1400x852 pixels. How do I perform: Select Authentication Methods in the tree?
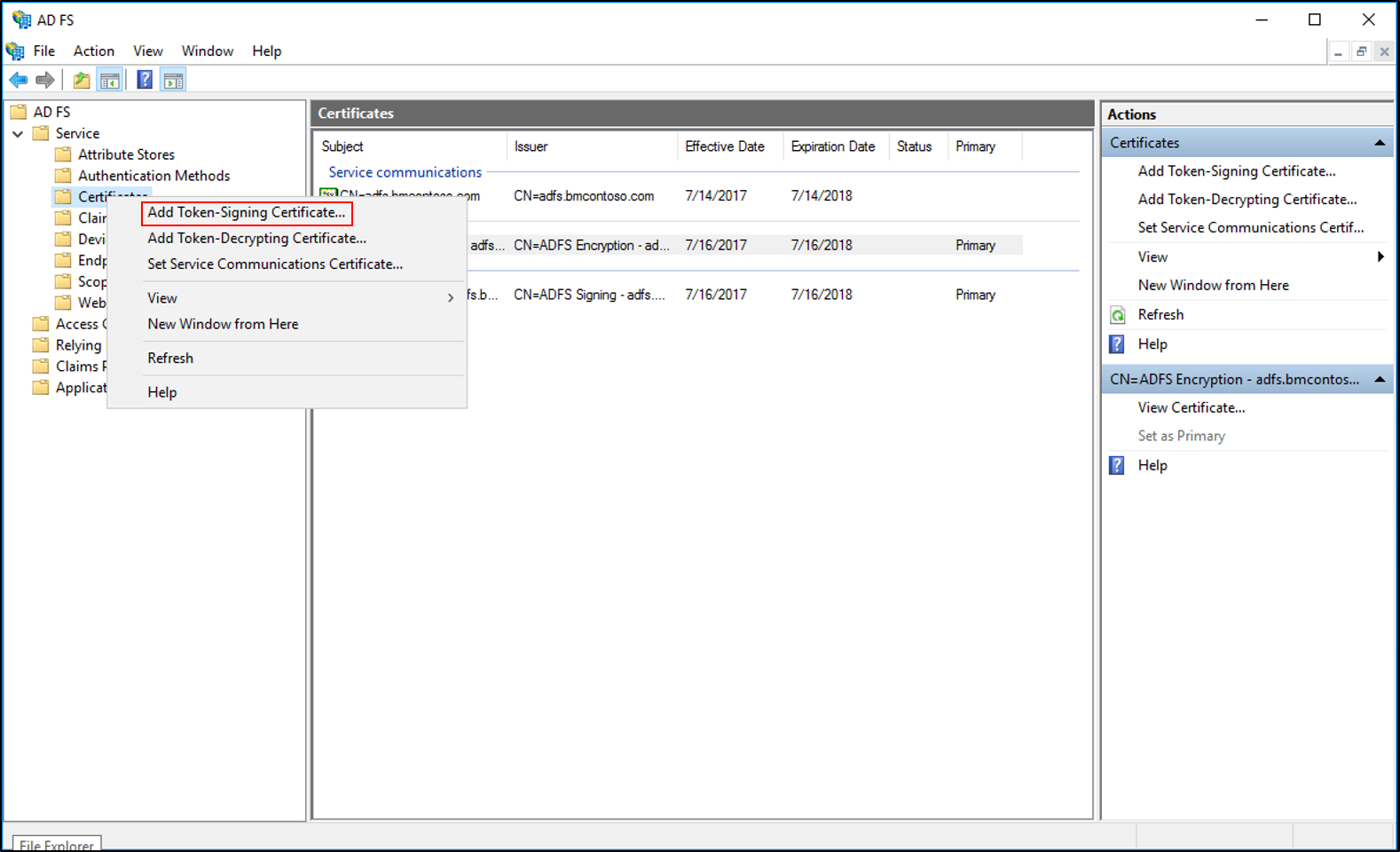(153, 176)
